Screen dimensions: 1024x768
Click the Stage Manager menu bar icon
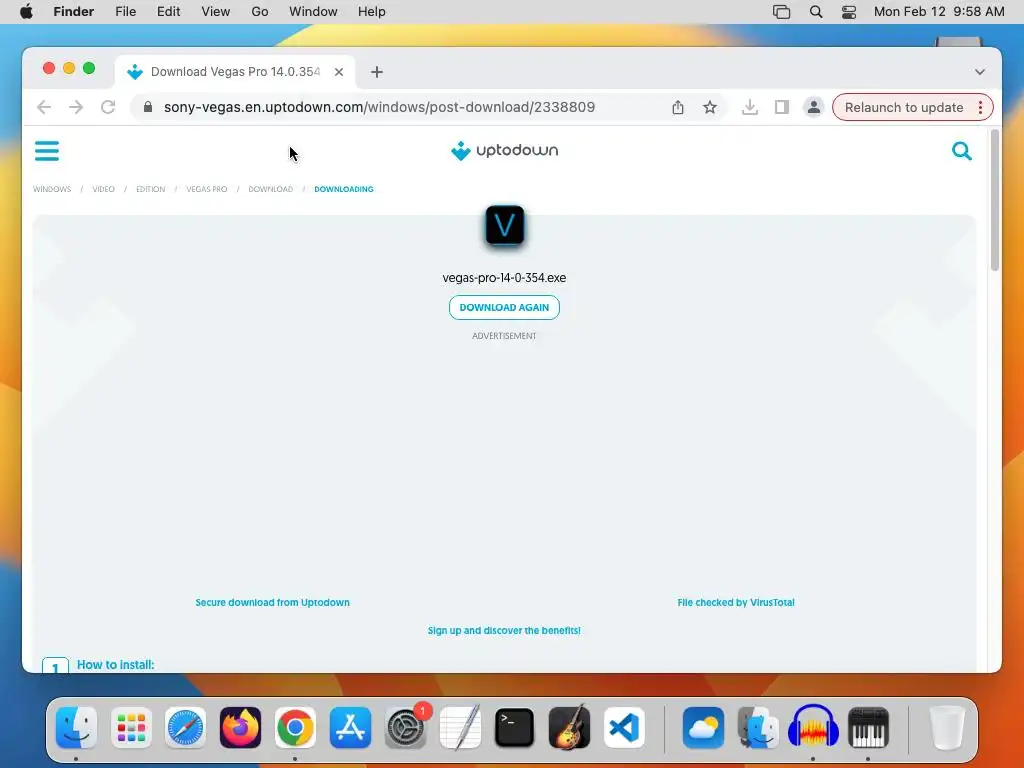pyautogui.click(x=782, y=12)
